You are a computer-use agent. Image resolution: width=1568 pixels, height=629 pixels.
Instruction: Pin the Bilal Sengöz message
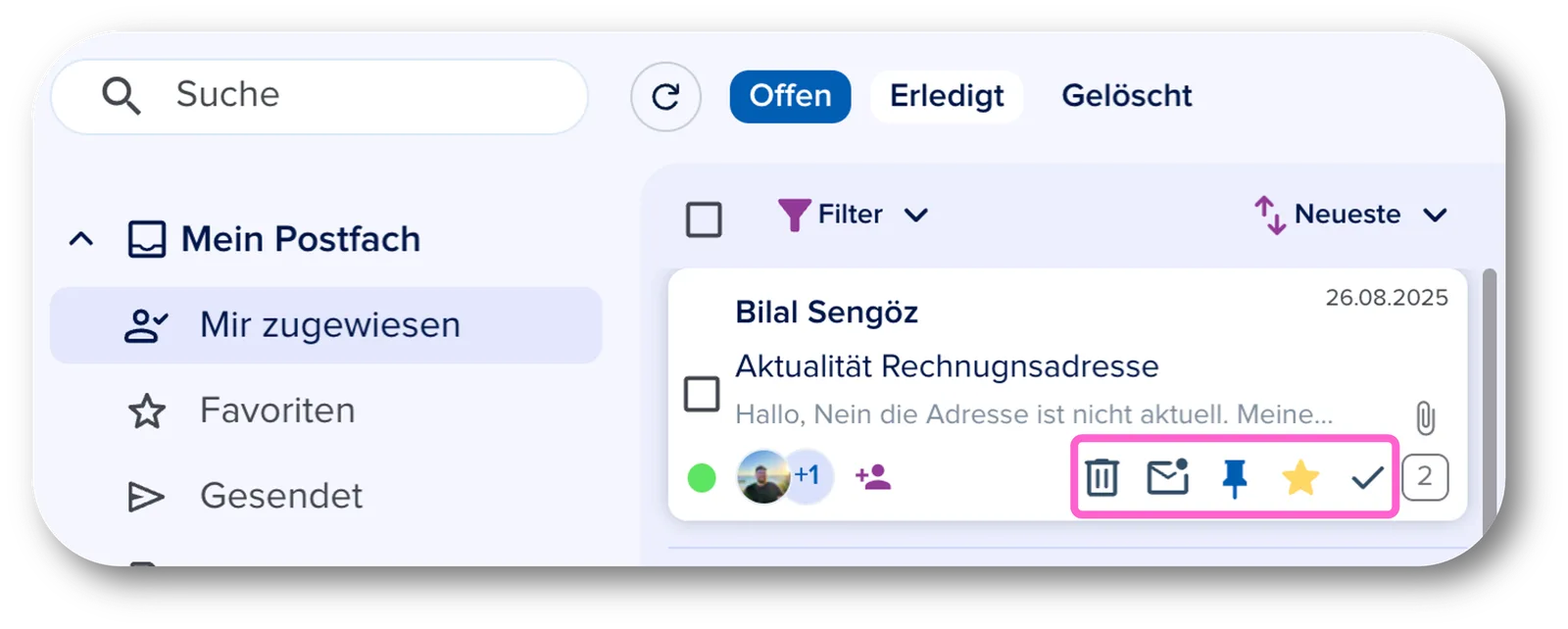click(x=1235, y=478)
